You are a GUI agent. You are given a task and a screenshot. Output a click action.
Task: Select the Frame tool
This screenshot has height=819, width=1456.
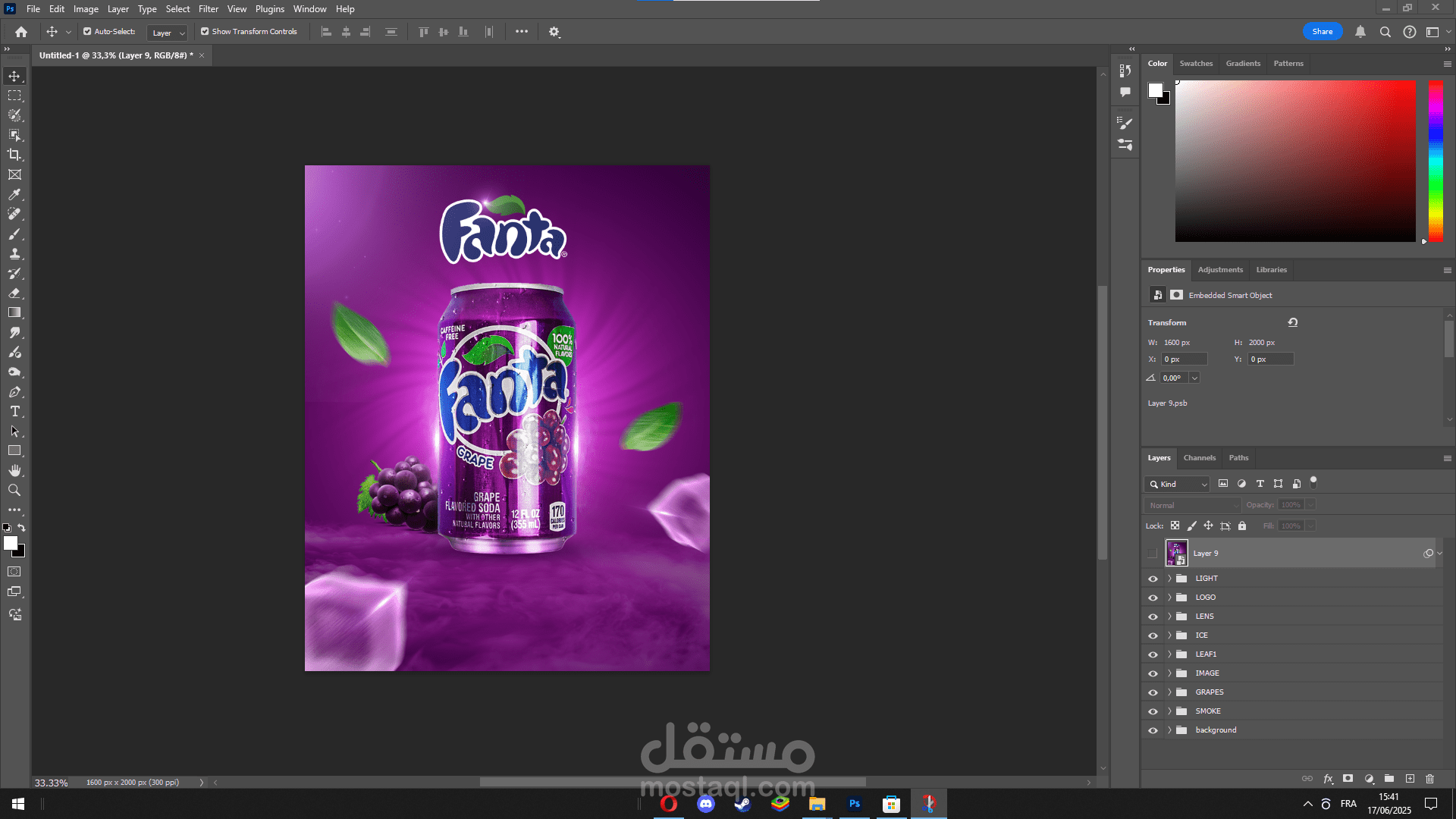(x=14, y=174)
